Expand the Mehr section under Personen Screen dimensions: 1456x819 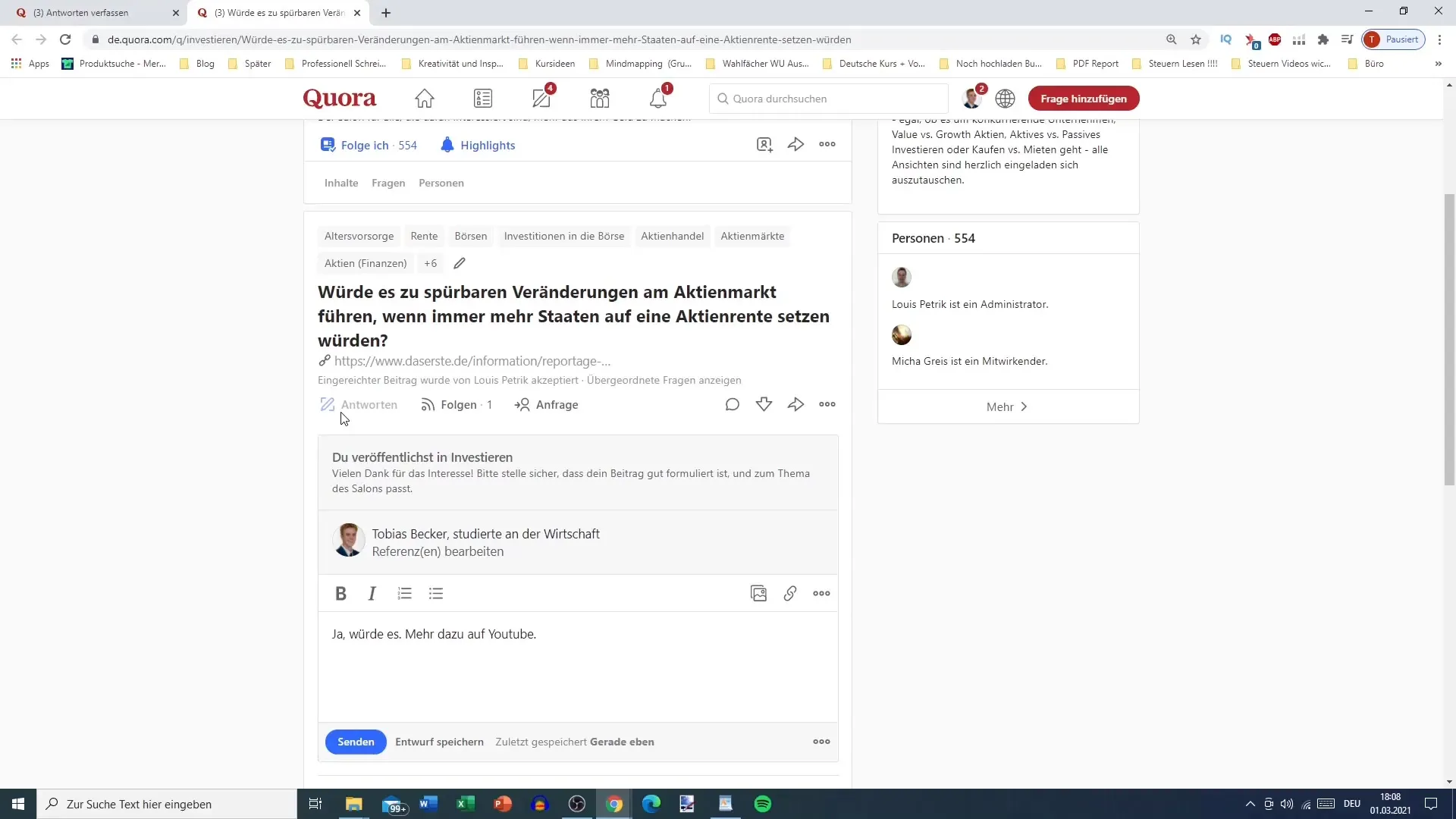pos(1006,406)
